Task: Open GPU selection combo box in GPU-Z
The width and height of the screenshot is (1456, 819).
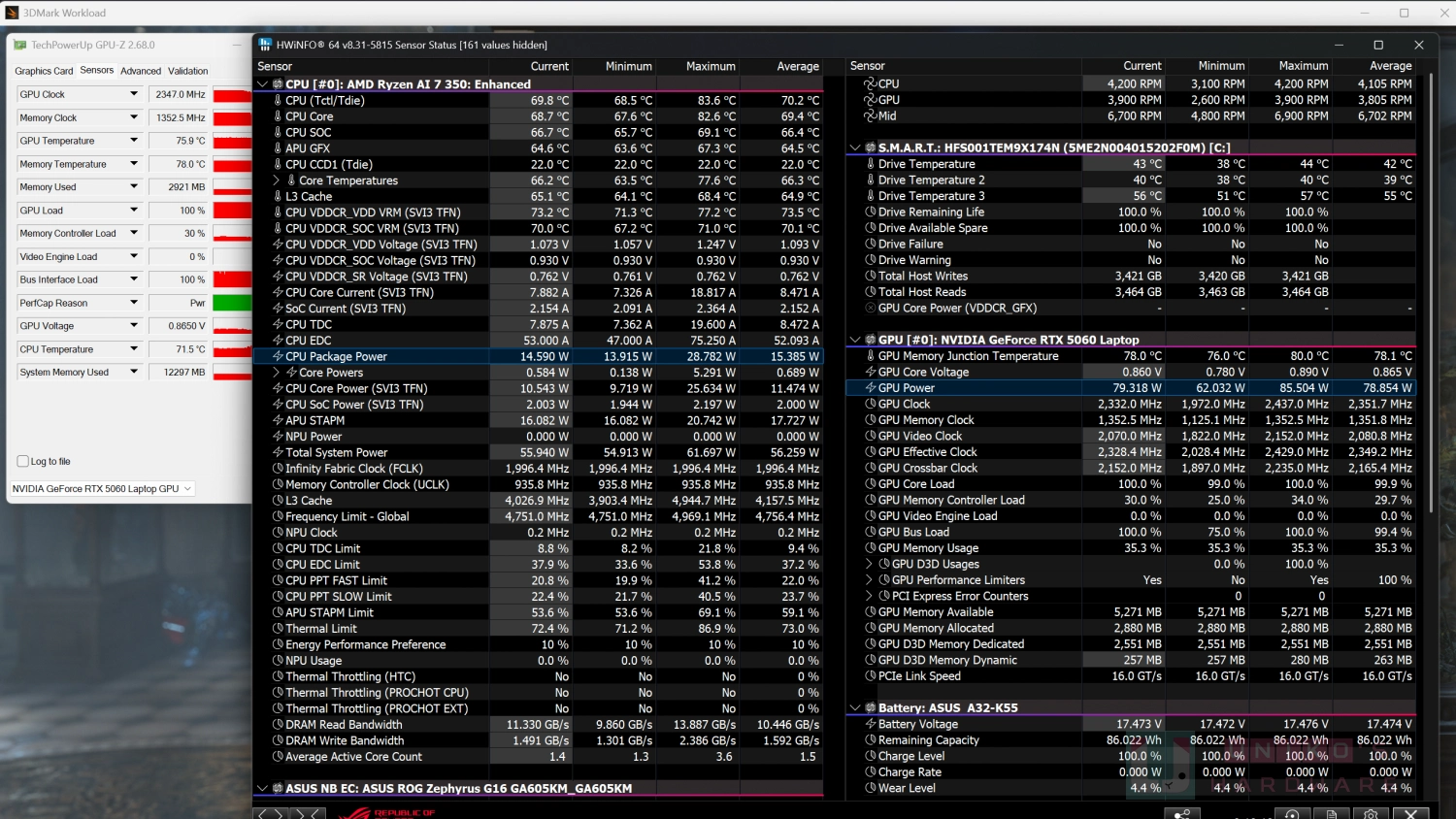Action: [x=102, y=488]
